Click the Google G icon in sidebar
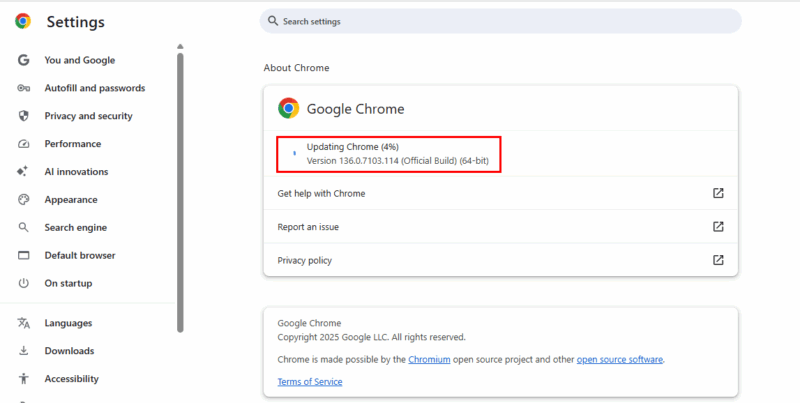 click(x=23, y=60)
